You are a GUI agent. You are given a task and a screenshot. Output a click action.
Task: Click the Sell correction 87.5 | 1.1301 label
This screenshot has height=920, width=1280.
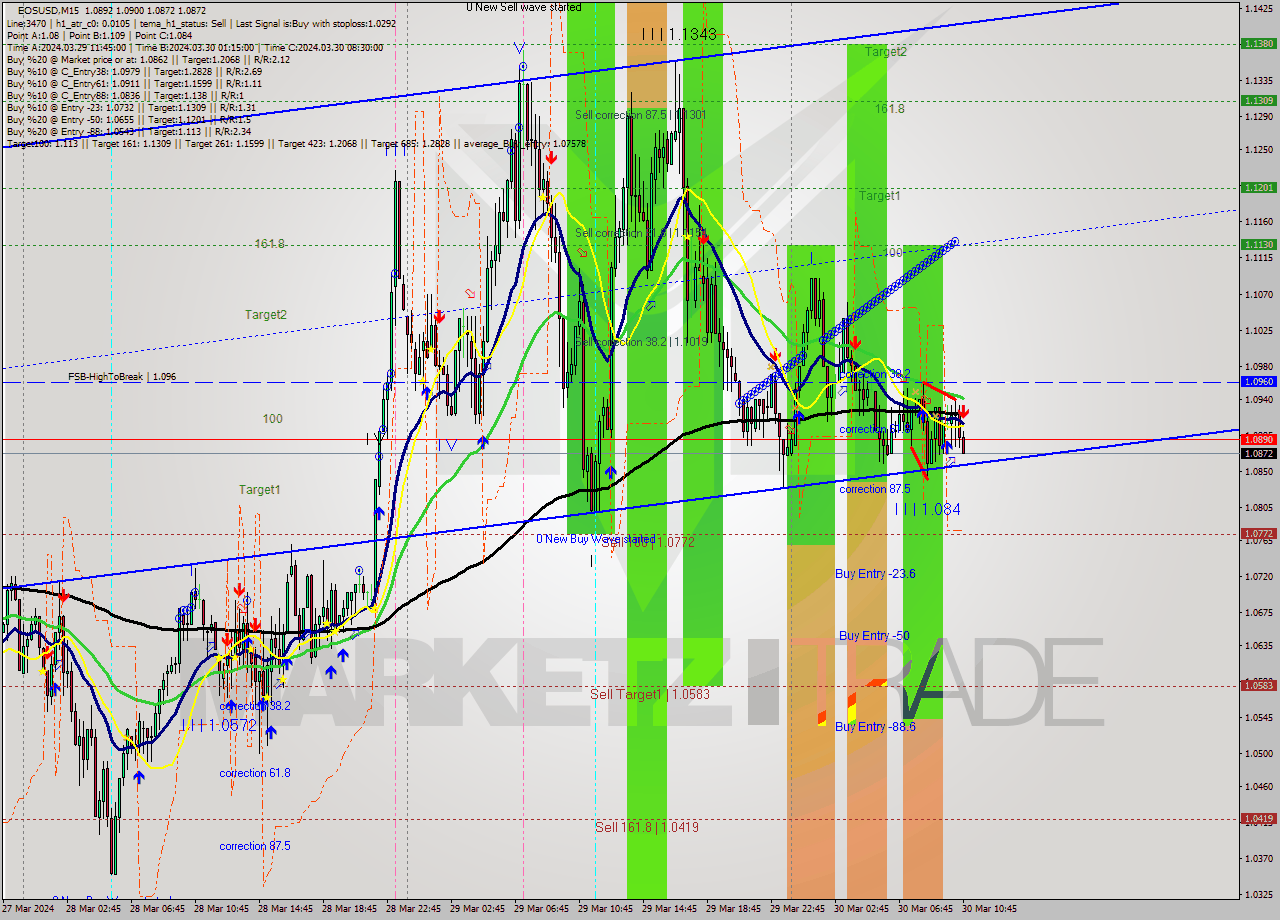pos(640,115)
